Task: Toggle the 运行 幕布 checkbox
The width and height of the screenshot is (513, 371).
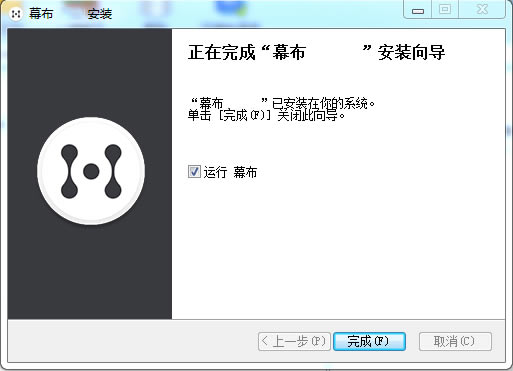Action: (x=194, y=172)
